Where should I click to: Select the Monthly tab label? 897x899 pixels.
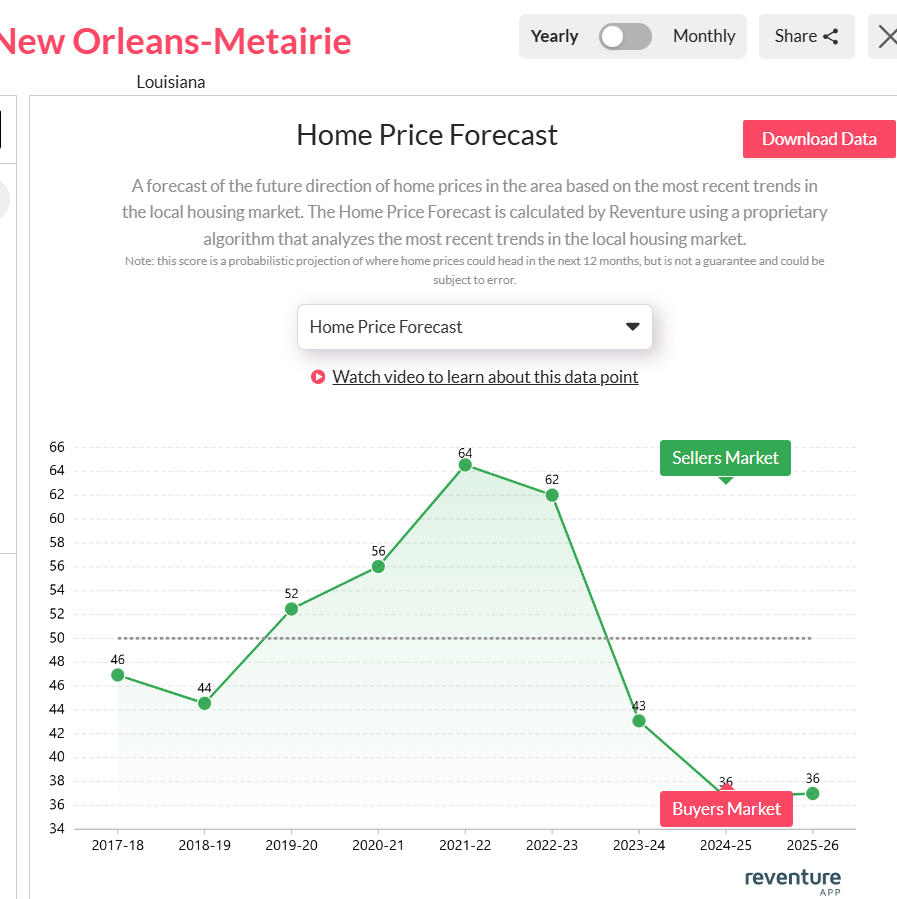(704, 36)
